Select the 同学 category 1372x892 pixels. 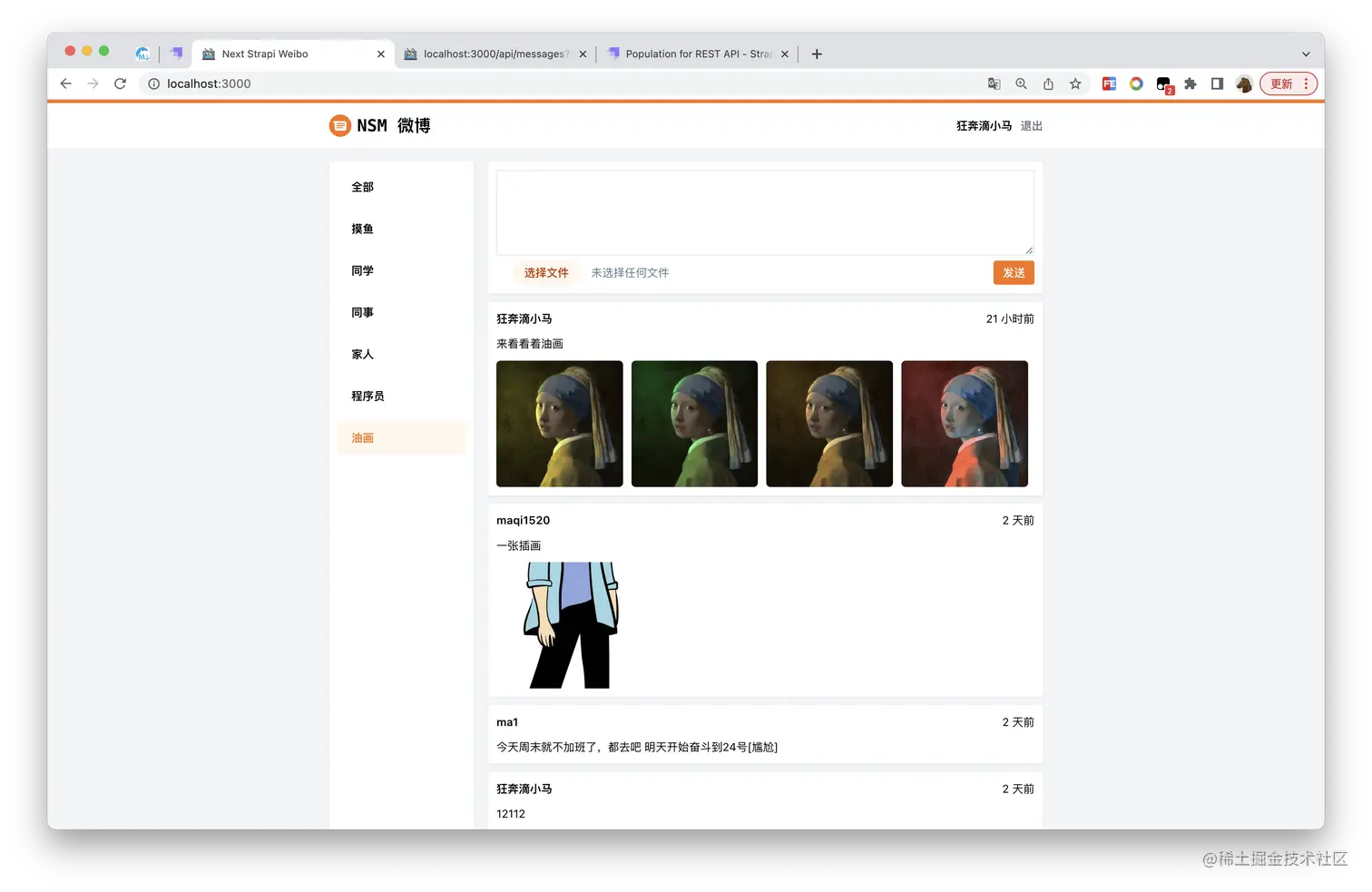[401, 270]
